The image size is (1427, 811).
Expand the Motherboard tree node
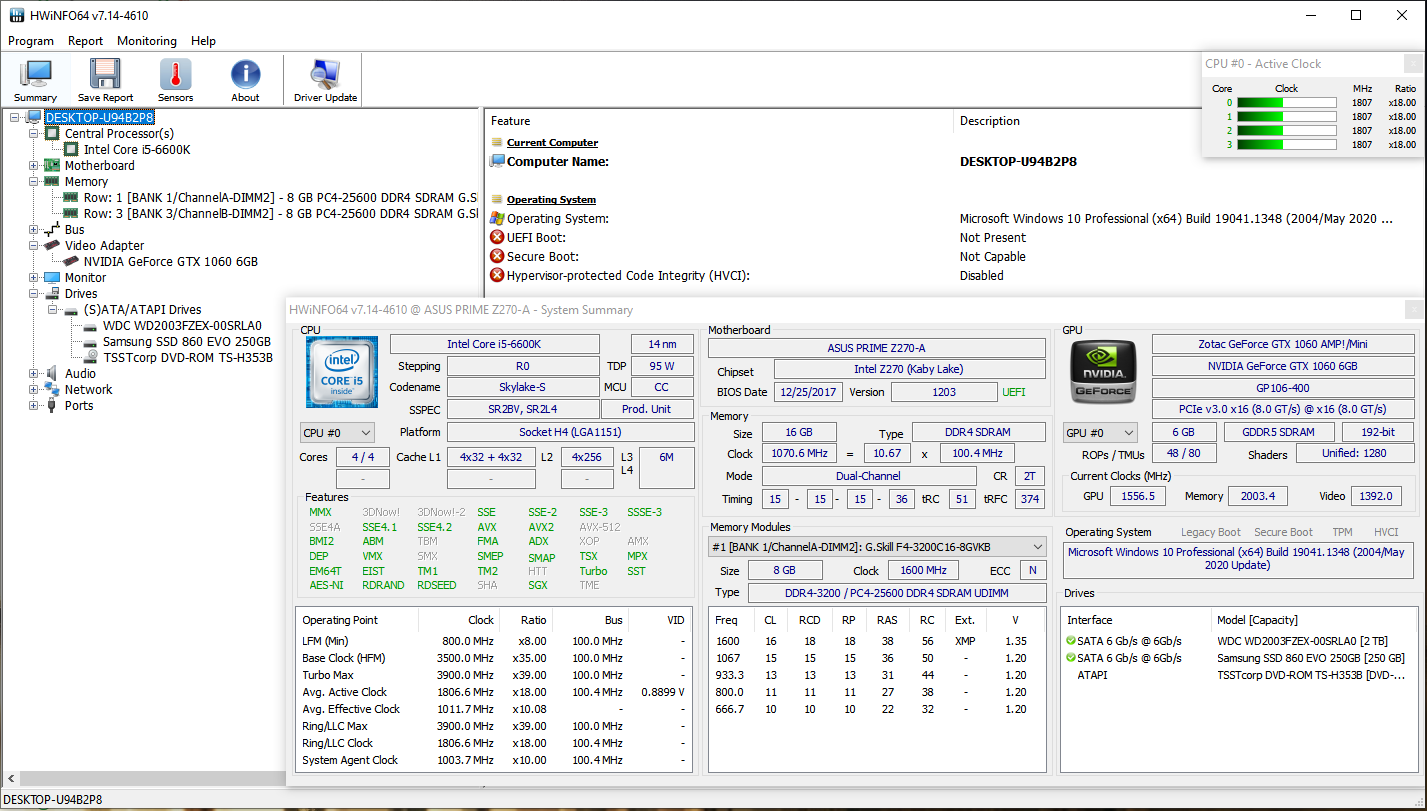34,166
